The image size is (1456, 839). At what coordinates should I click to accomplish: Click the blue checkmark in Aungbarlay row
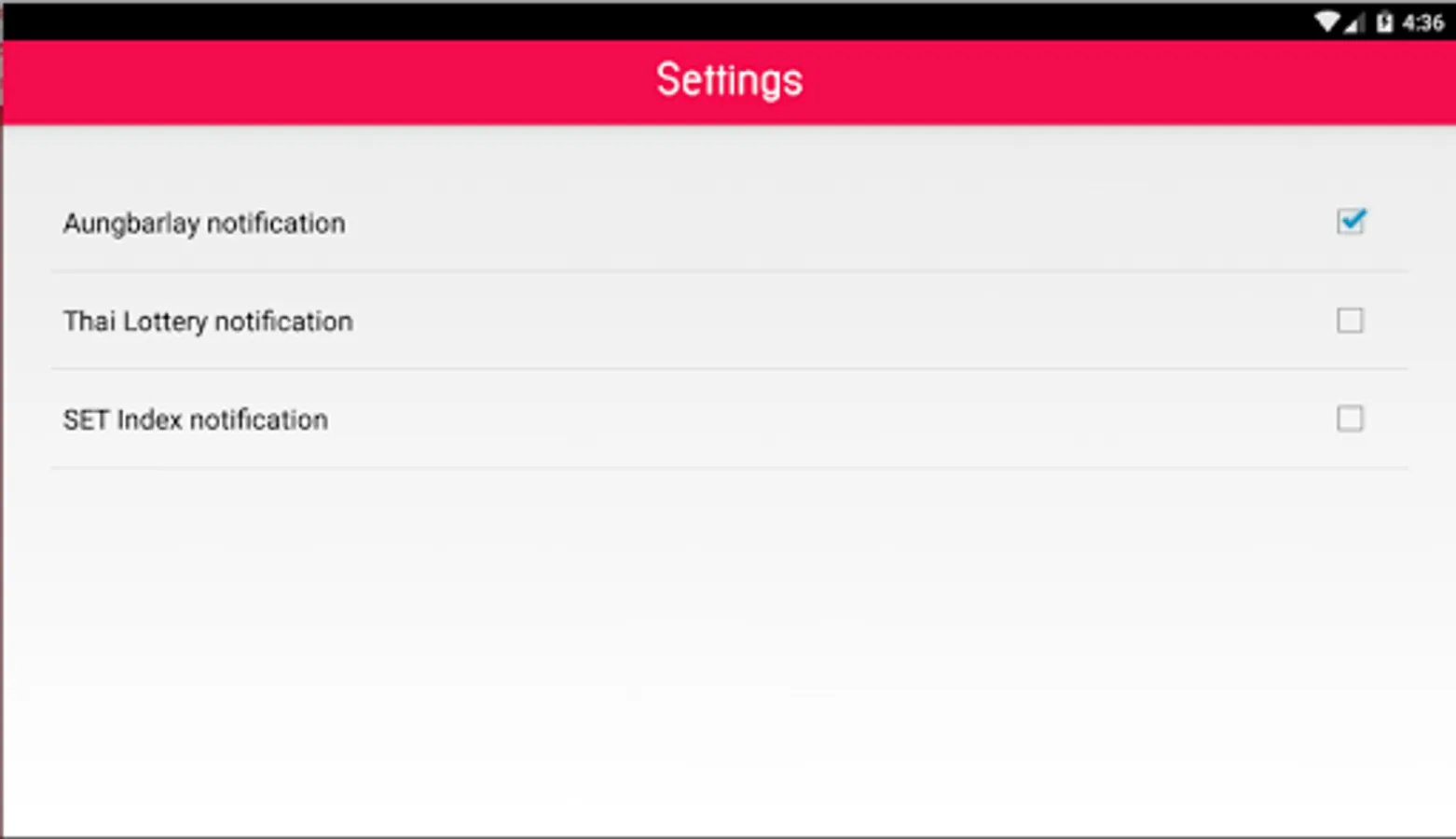coord(1352,220)
